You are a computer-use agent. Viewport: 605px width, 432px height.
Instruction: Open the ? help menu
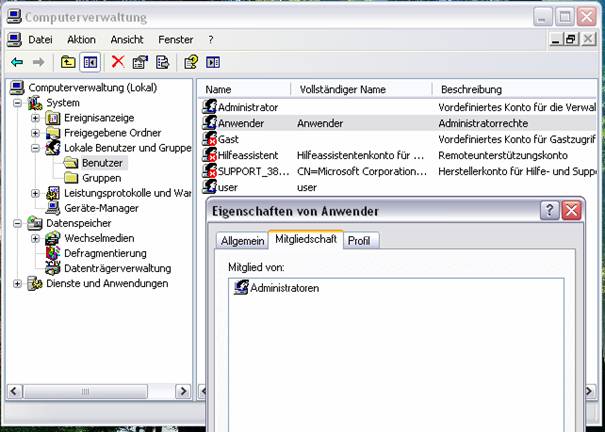pyautogui.click(x=211, y=39)
